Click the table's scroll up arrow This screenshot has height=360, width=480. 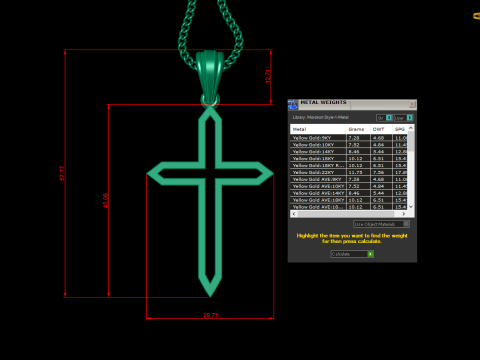pyautogui.click(x=411, y=128)
